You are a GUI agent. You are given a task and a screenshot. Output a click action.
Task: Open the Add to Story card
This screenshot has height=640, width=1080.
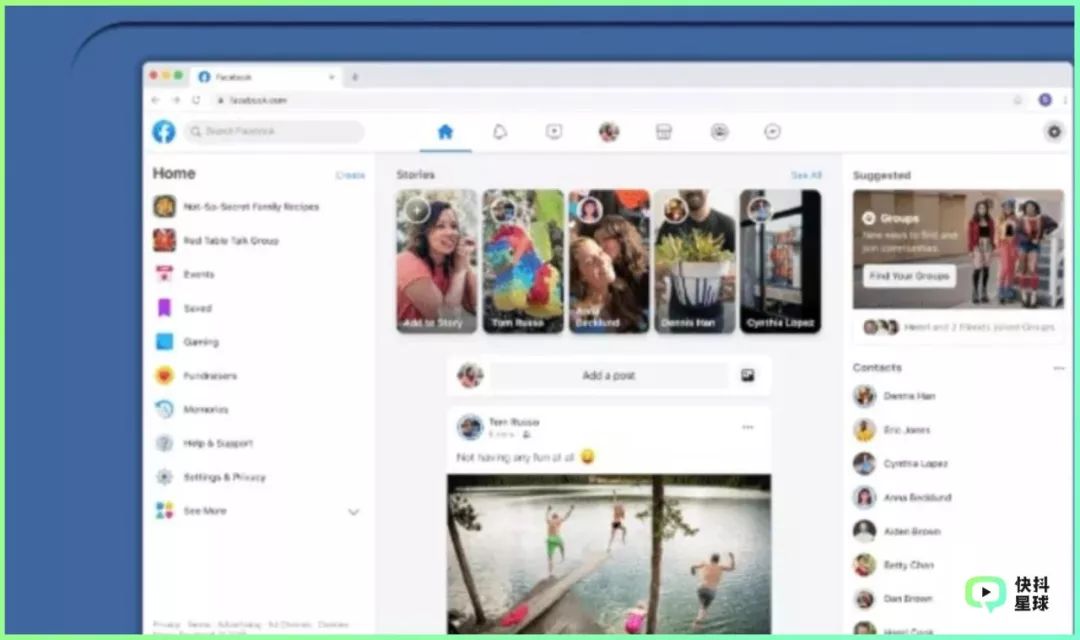click(x=437, y=261)
